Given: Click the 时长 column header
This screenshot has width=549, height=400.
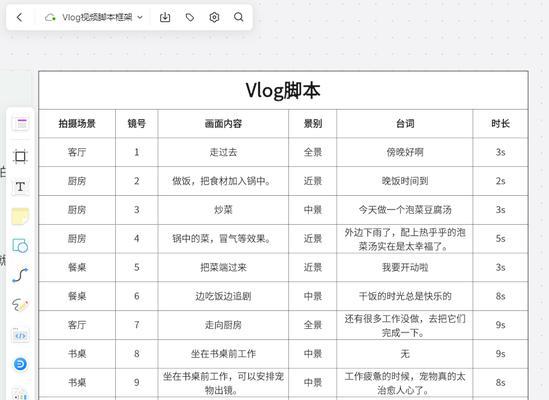Looking at the screenshot, I should 500,124.
